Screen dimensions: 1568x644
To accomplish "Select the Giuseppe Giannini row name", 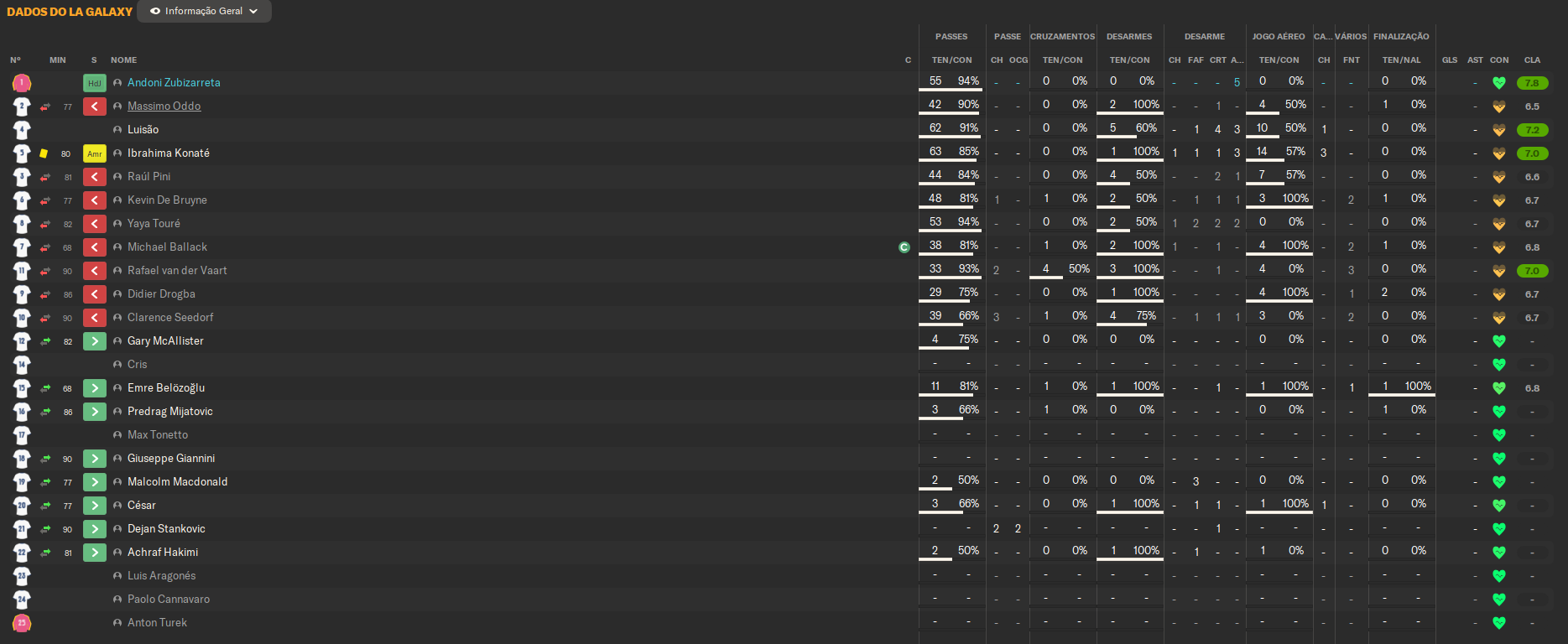I will (171, 458).
